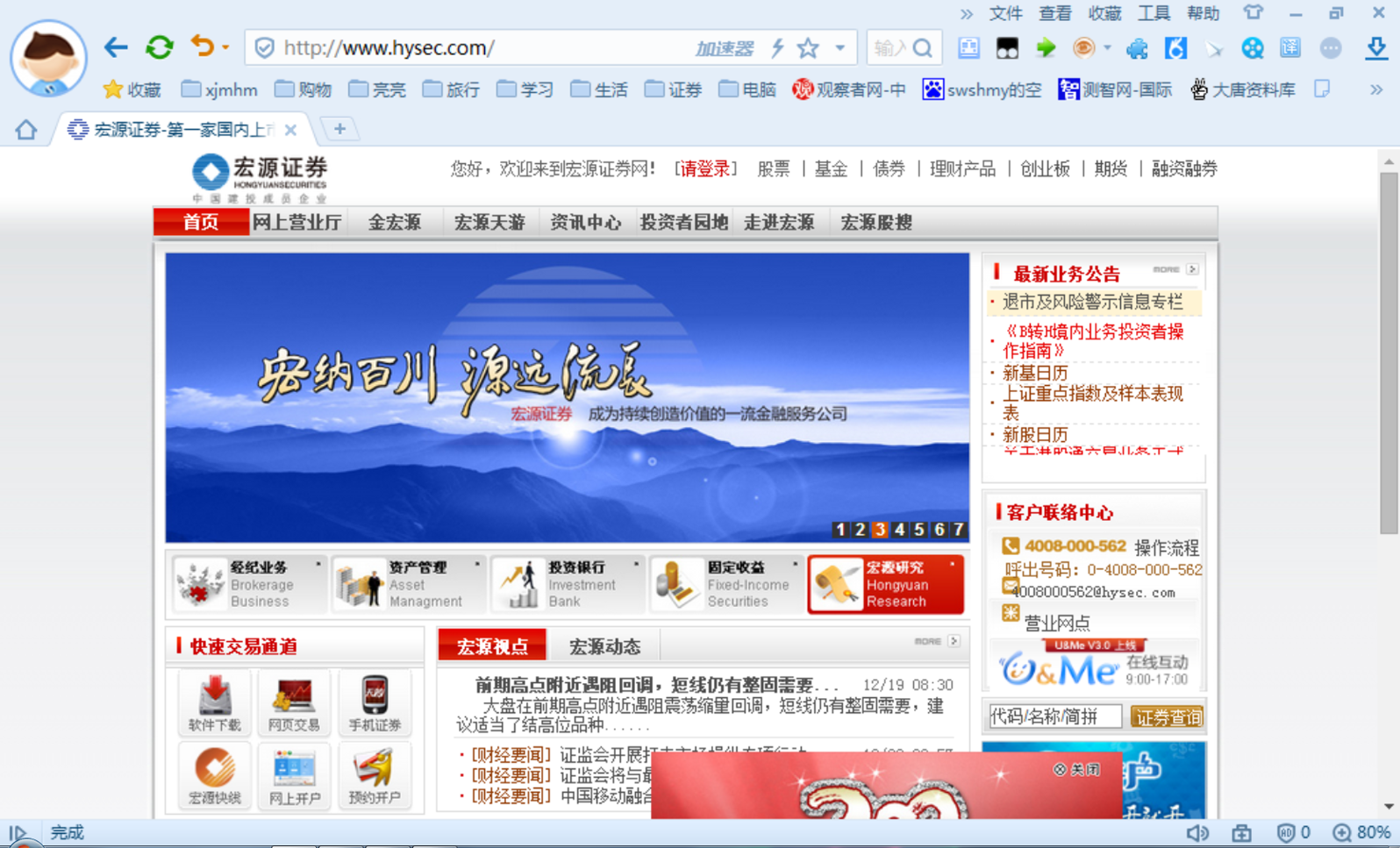Image resolution: width=1400 pixels, height=848 pixels.
Task: Go back with the browser back arrow
Action: coord(116,47)
